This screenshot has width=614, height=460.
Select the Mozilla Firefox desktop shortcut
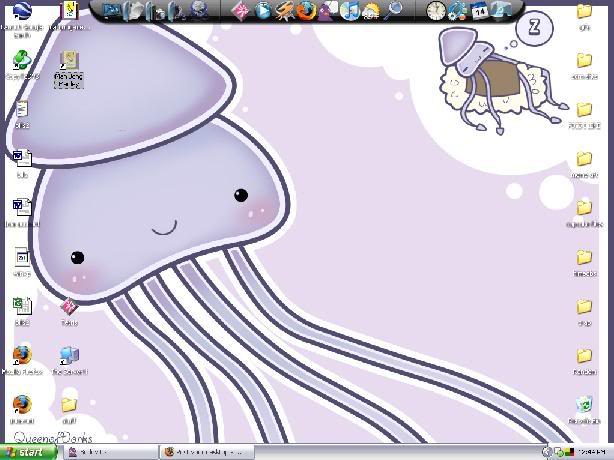(22, 360)
